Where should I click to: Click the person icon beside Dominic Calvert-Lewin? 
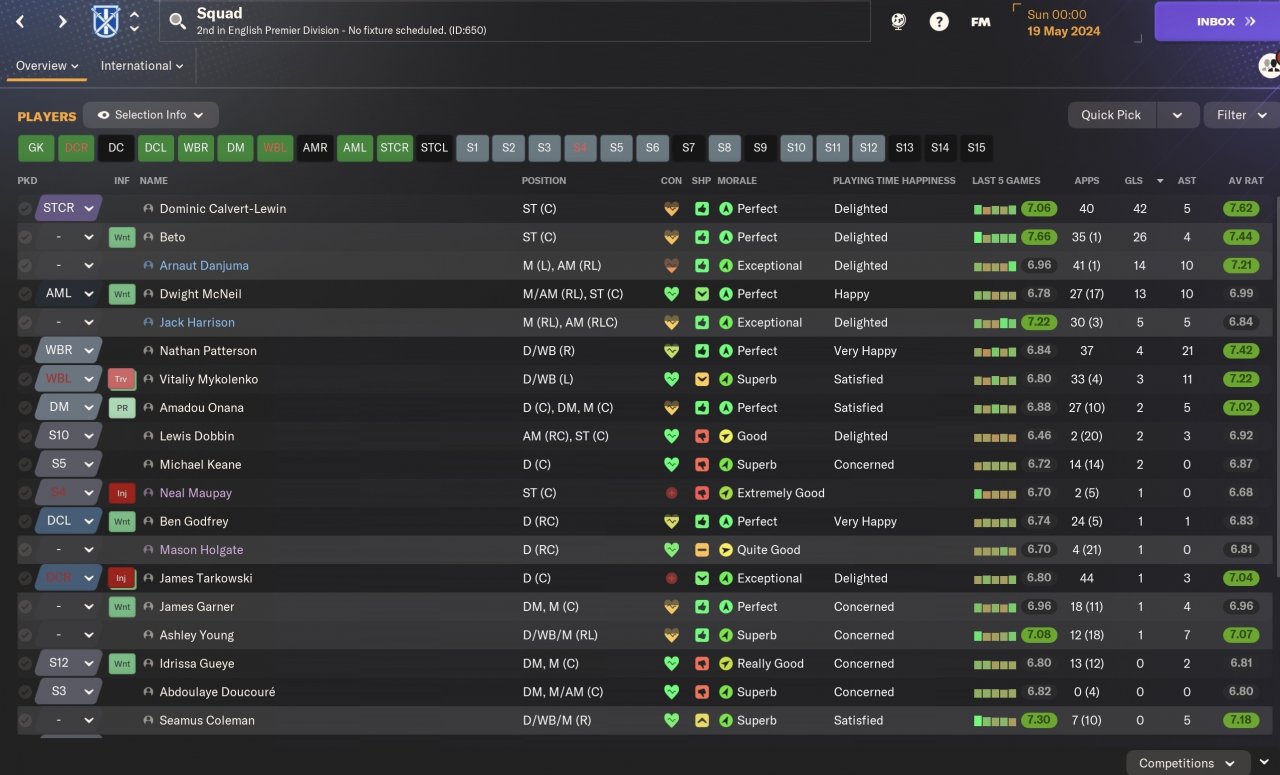coord(149,209)
